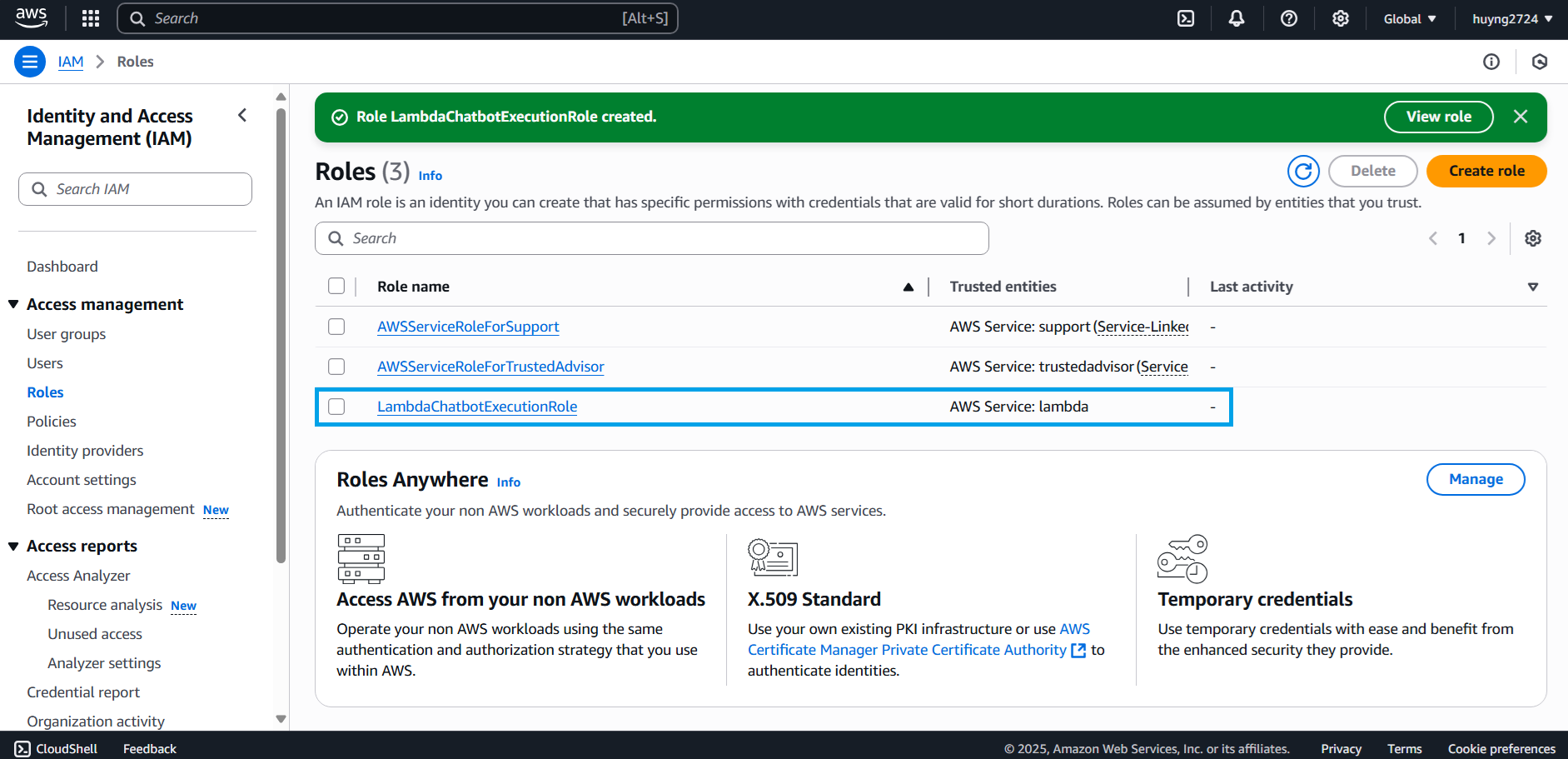
Task: Click the IAM breadcrumb link
Action: tap(71, 62)
